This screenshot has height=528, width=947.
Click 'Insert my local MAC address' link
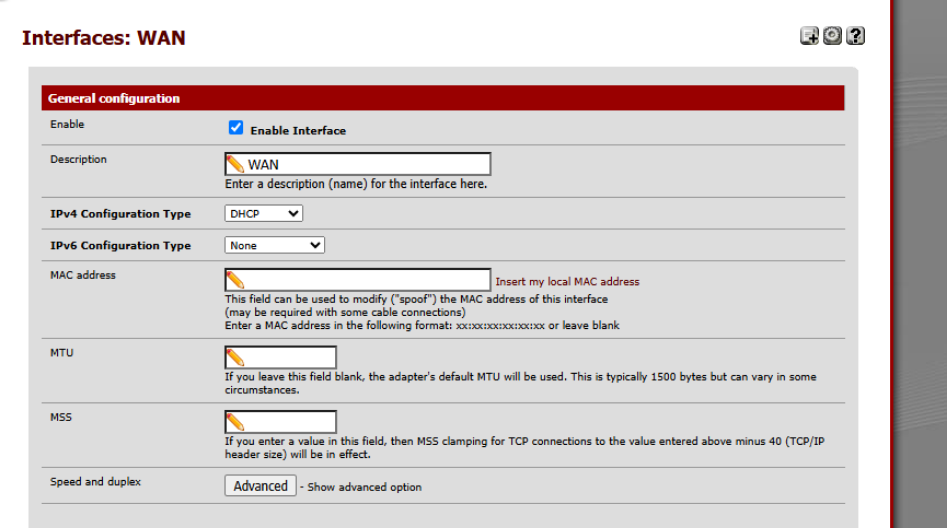567,282
